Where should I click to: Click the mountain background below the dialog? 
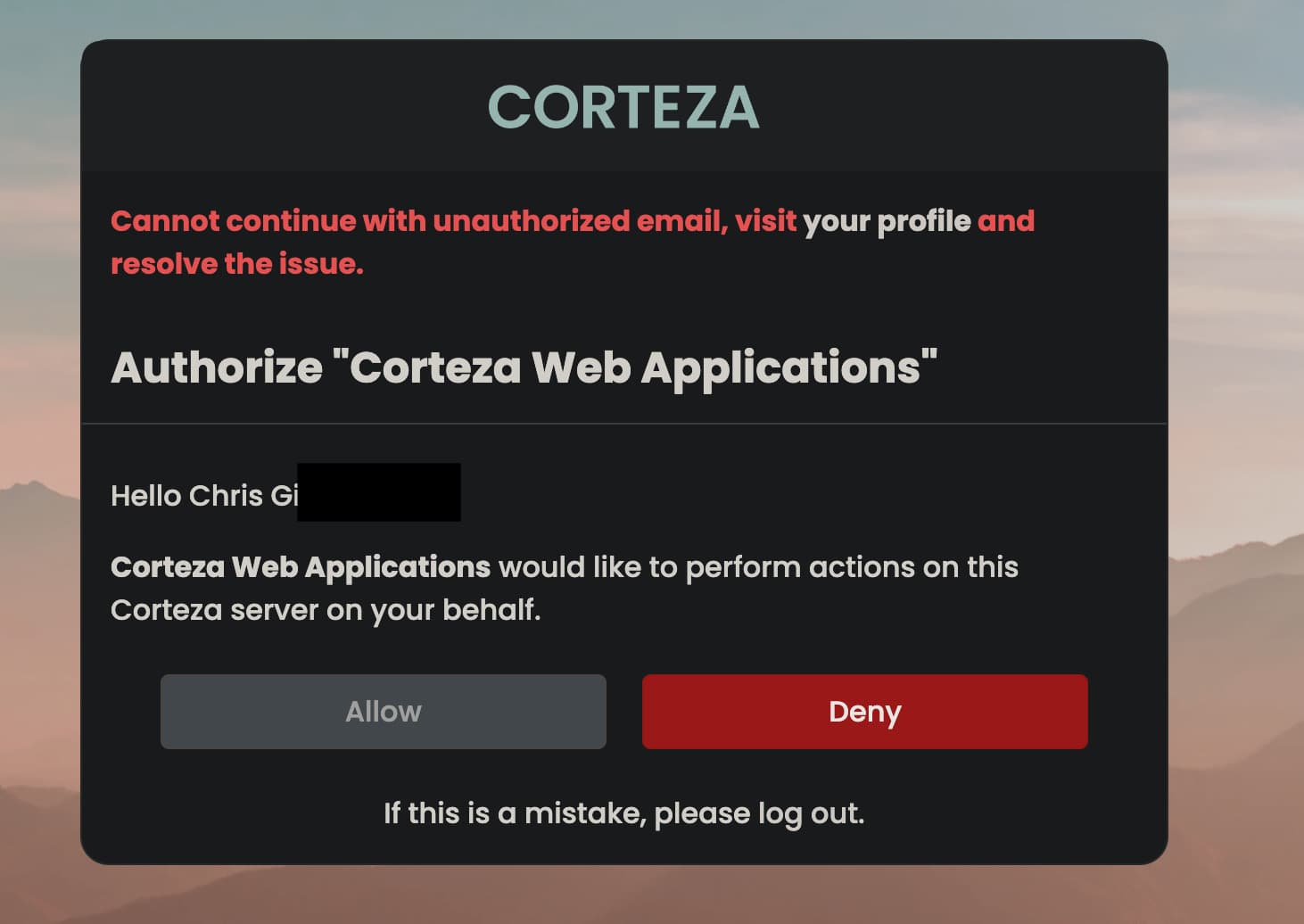[x=624, y=895]
